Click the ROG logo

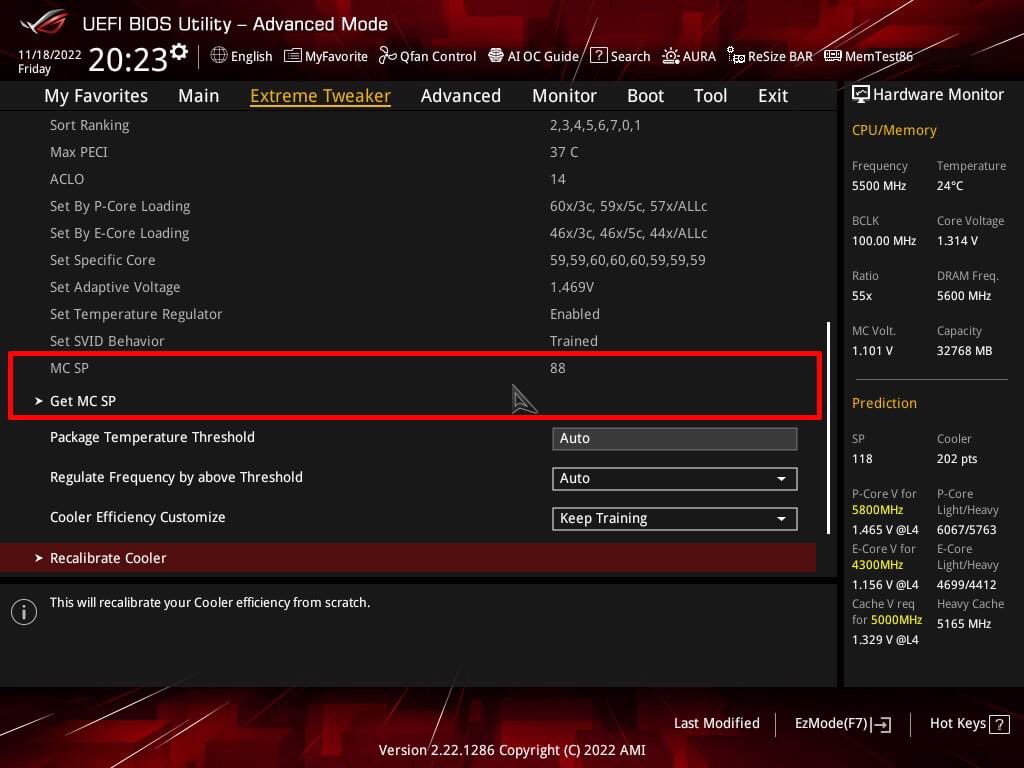click(x=44, y=23)
